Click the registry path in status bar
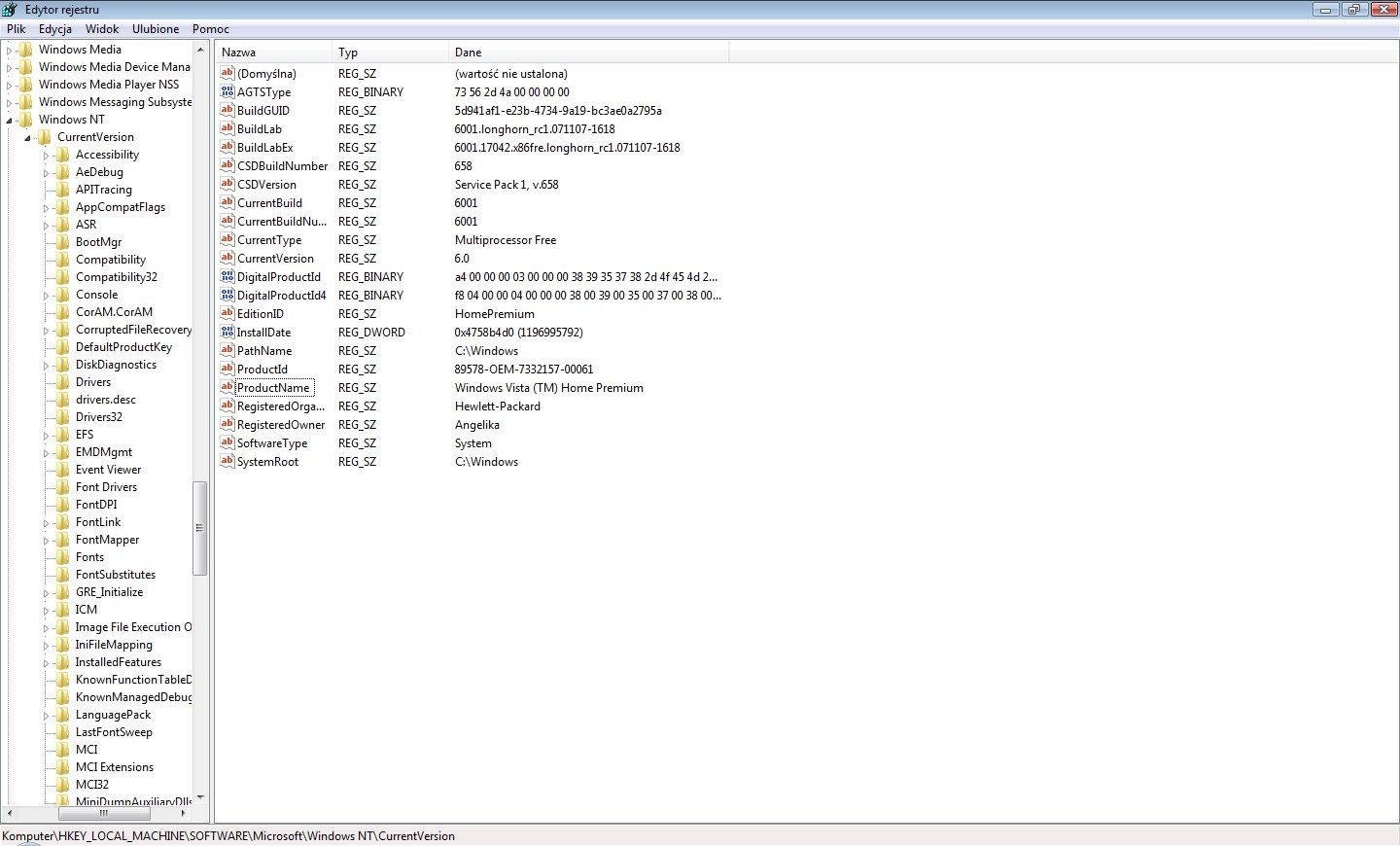Image resolution: width=1400 pixels, height=846 pixels. [x=228, y=836]
